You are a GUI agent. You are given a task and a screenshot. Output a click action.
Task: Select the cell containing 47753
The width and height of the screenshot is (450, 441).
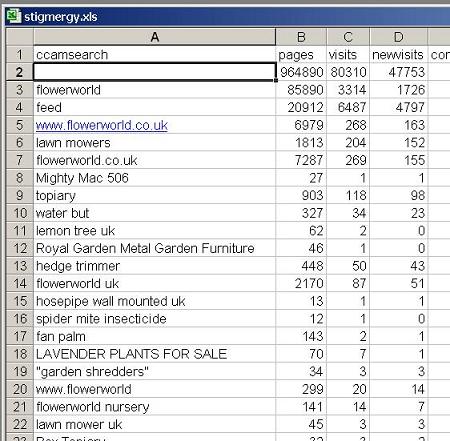point(398,72)
